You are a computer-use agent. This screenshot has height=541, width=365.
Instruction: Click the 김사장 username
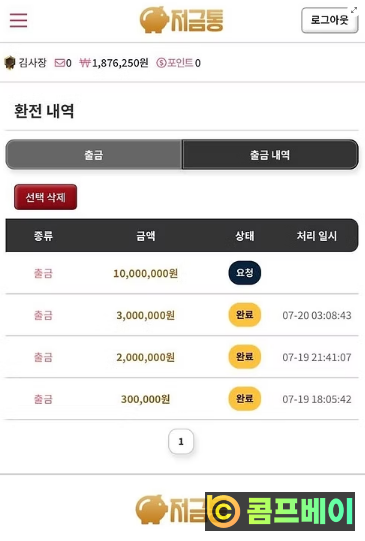tap(32, 62)
